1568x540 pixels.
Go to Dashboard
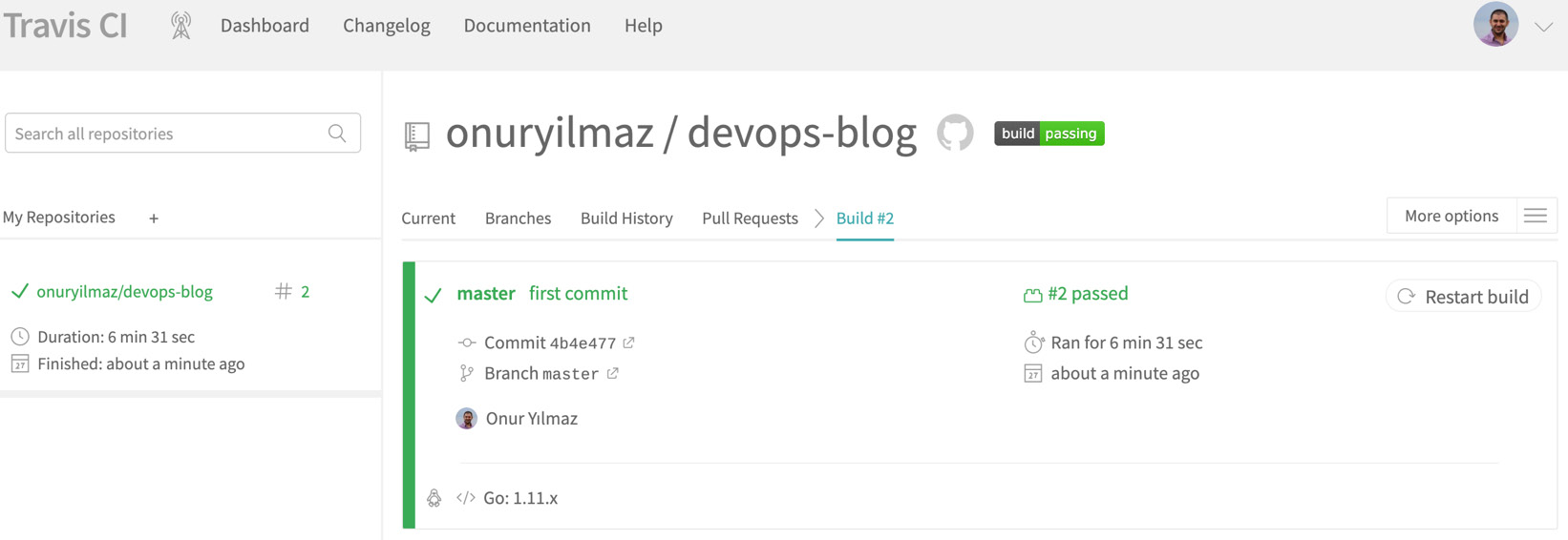tap(265, 26)
